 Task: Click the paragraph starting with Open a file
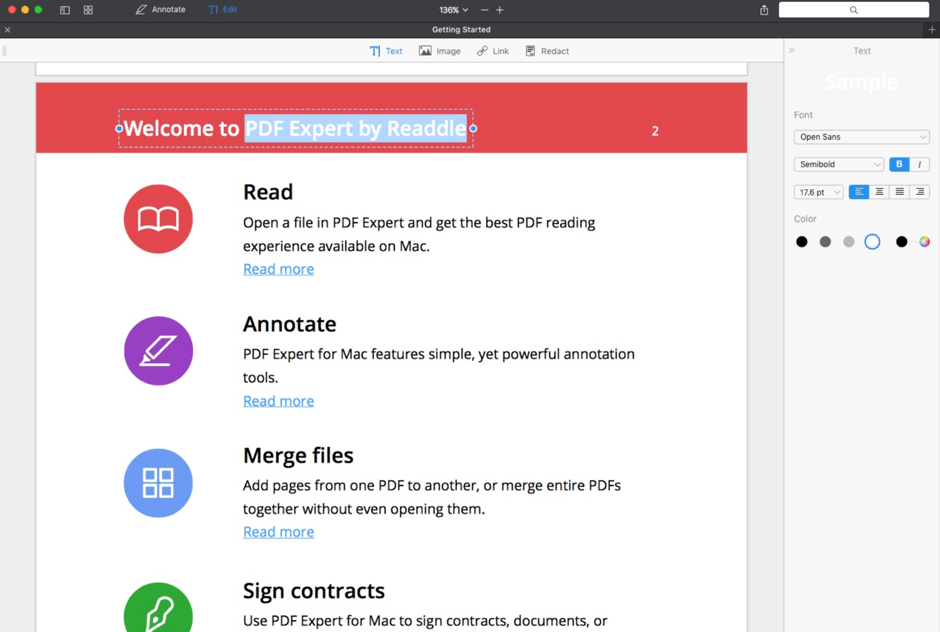[419, 234]
